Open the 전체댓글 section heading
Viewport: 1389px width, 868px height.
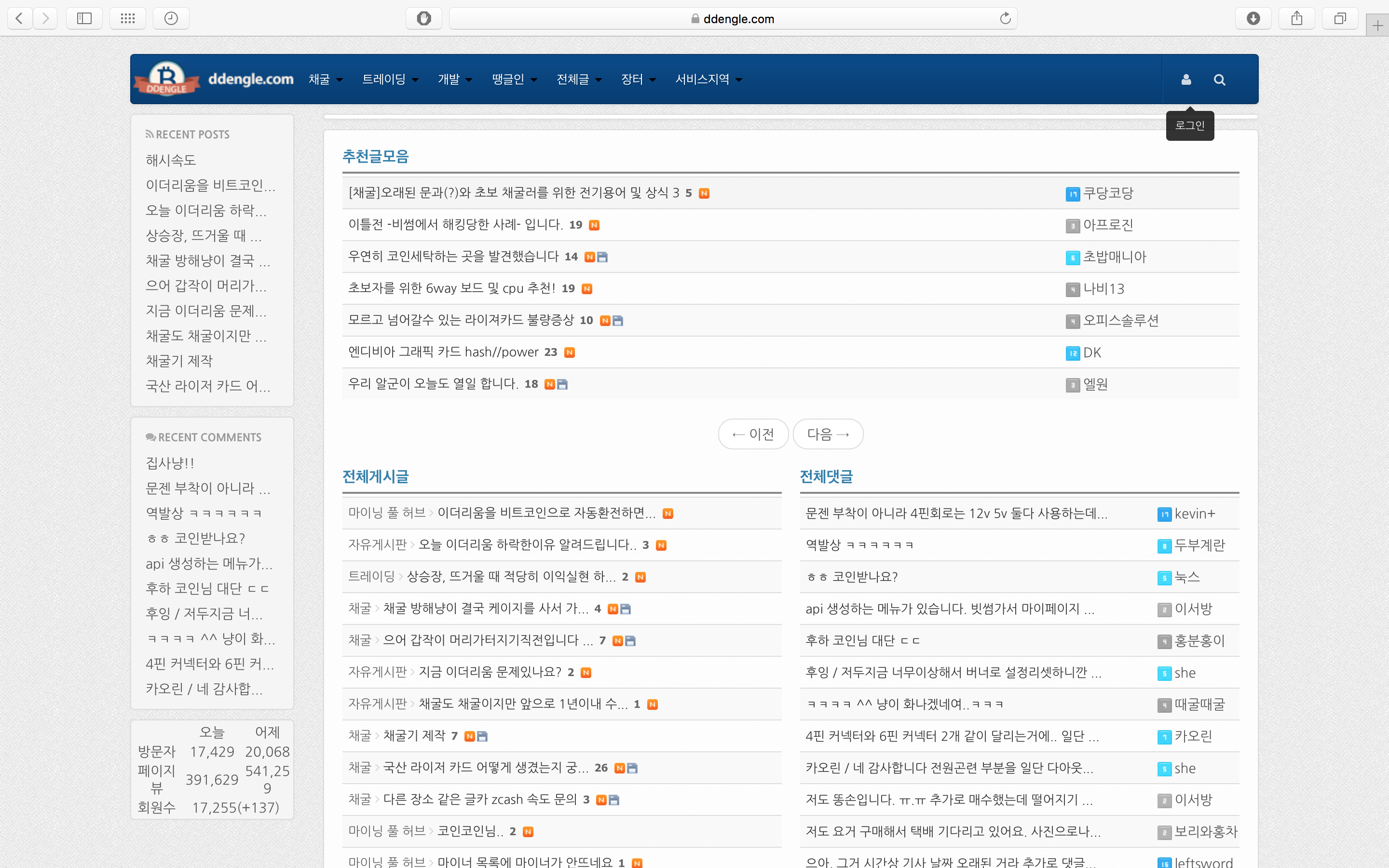click(826, 476)
